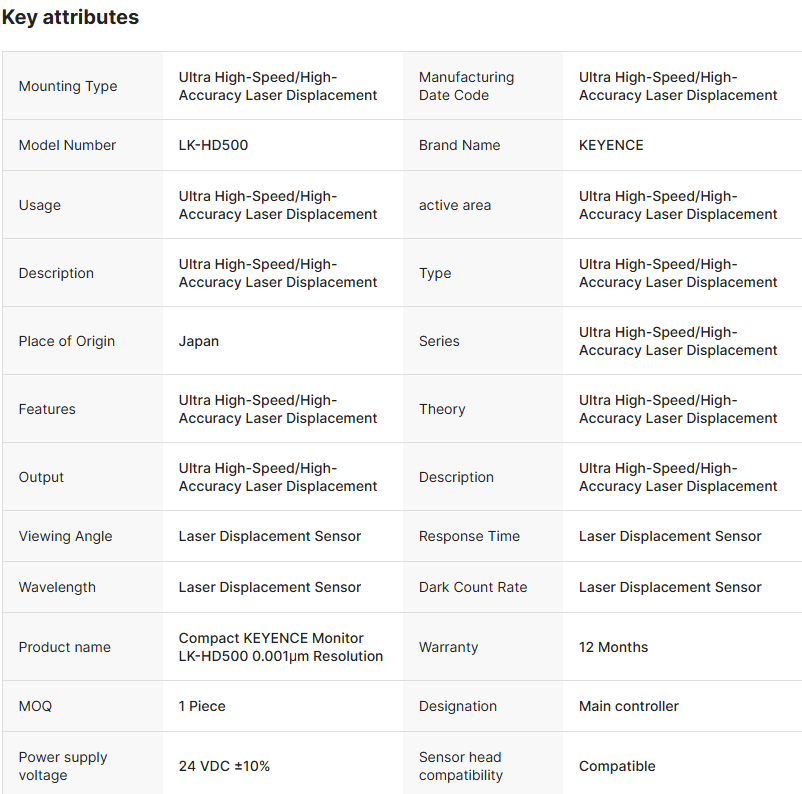
Task: Click the Viewing Angle label
Action: coord(65,536)
